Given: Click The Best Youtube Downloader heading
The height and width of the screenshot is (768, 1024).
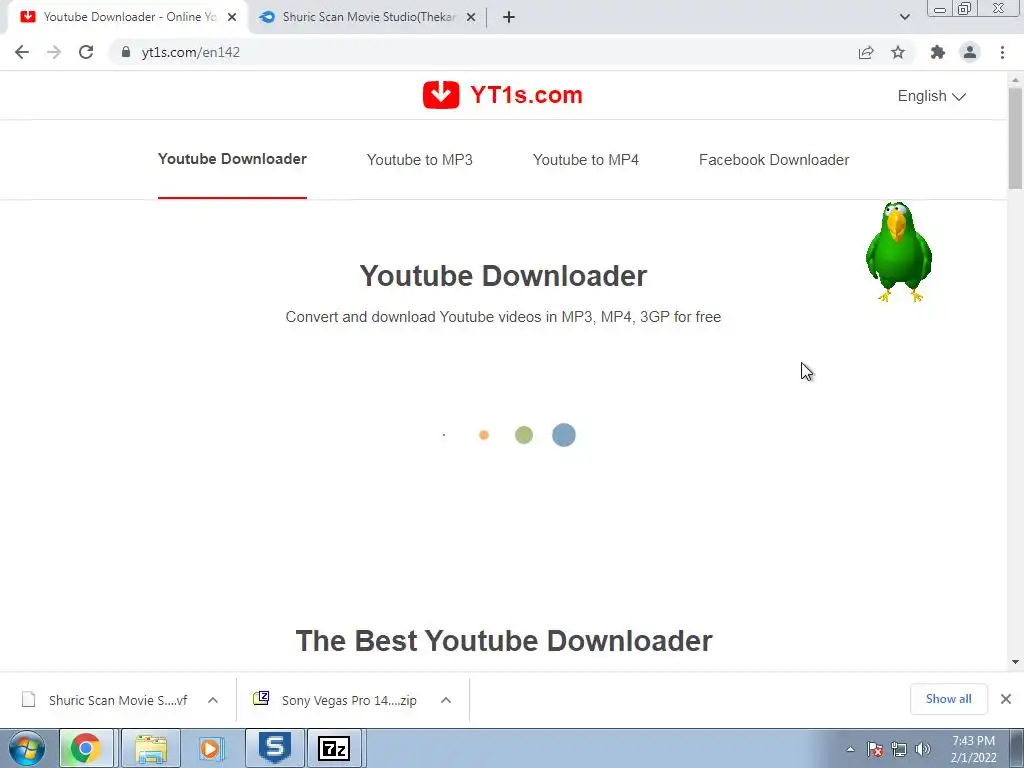Looking at the screenshot, I should point(504,641).
